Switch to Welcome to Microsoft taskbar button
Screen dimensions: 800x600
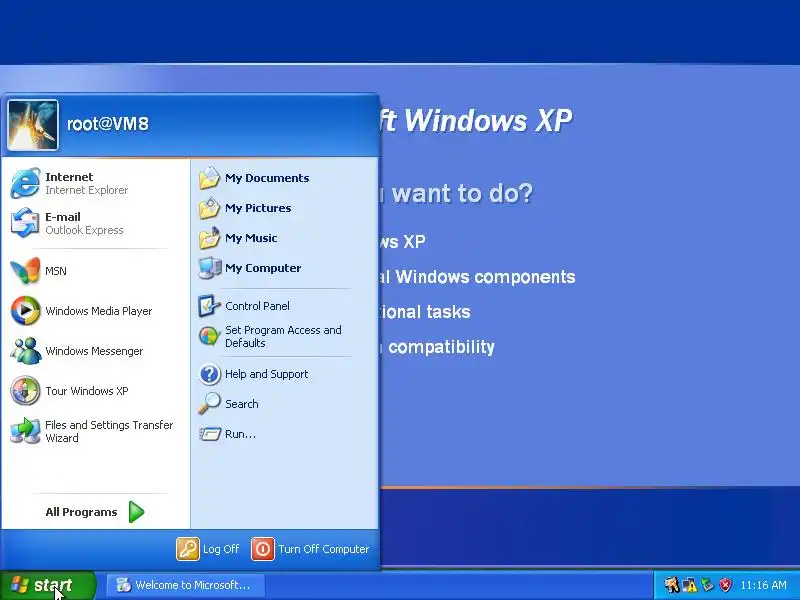pyautogui.click(x=186, y=585)
